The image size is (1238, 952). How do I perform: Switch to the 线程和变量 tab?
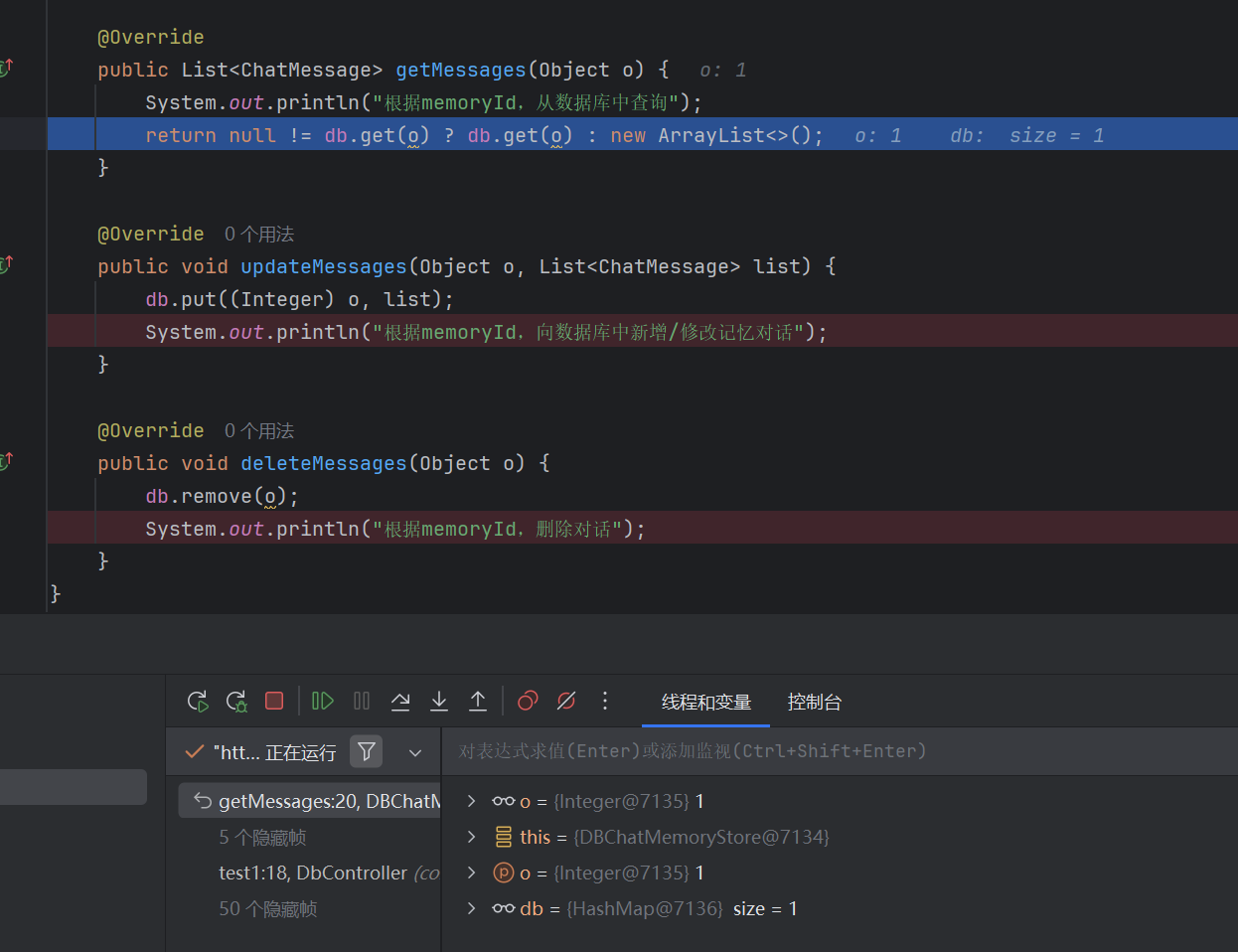(x=706, y=703)
